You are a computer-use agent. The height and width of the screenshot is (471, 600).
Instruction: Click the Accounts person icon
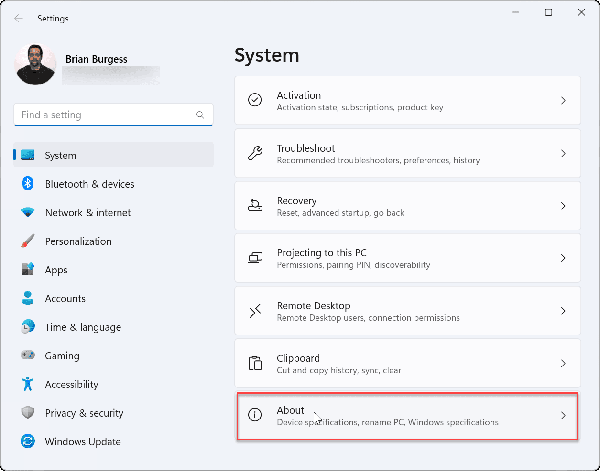[28, 298]
